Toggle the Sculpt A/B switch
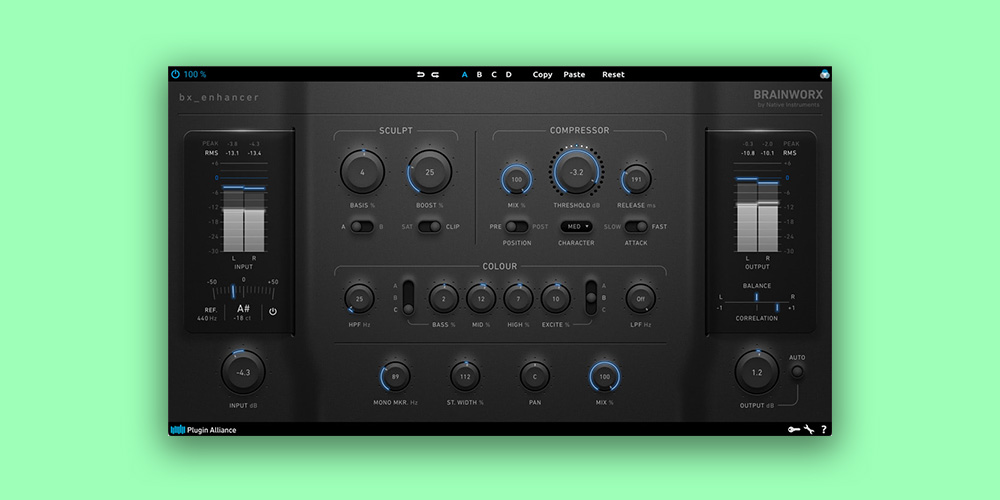 [362, 226]
